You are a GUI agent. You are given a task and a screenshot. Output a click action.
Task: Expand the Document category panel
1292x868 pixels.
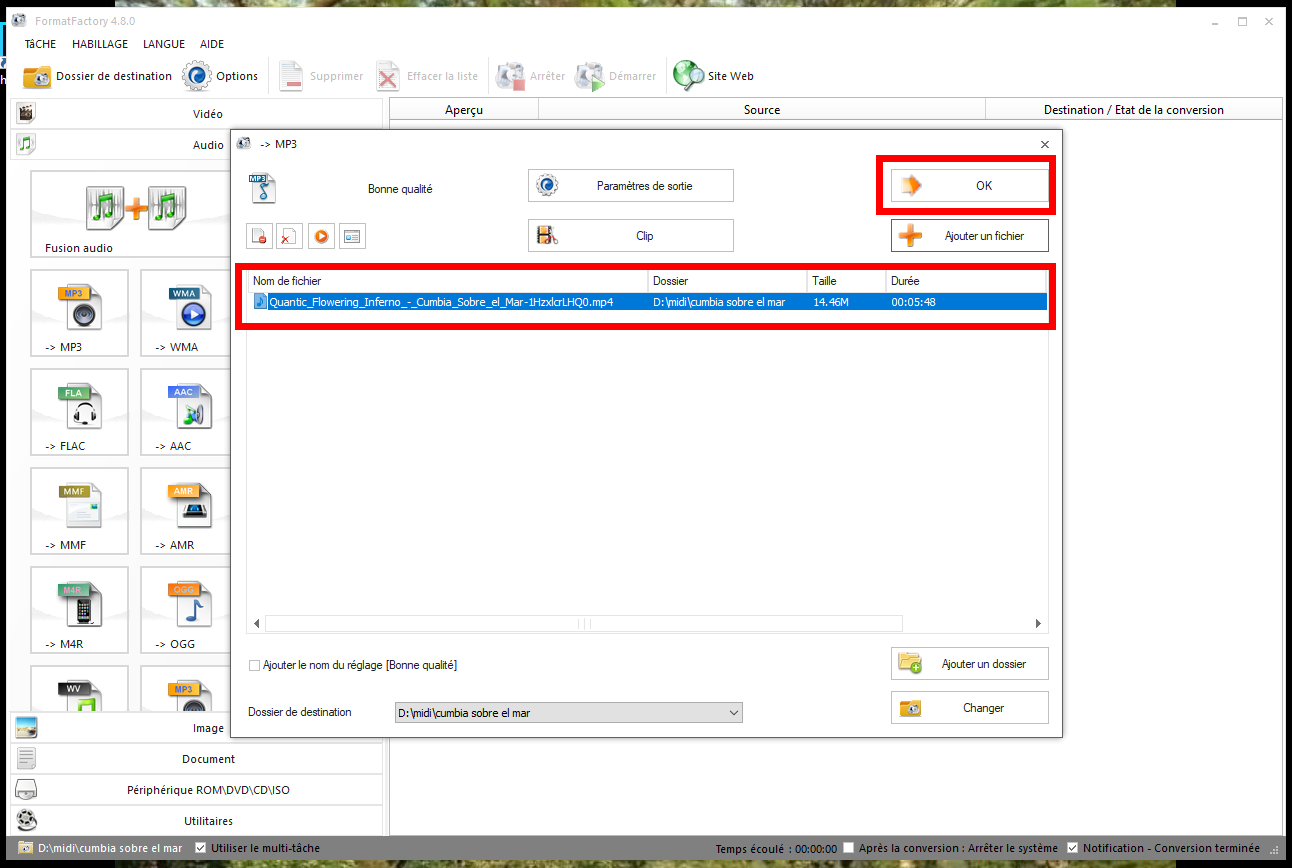(x=197, y=759)
